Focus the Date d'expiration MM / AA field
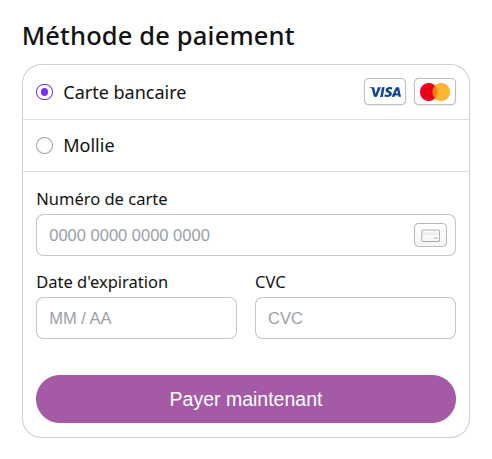Image resolution: width=492 pixels, height=459 pixels. pyautogui.click(x=136, y=318)
